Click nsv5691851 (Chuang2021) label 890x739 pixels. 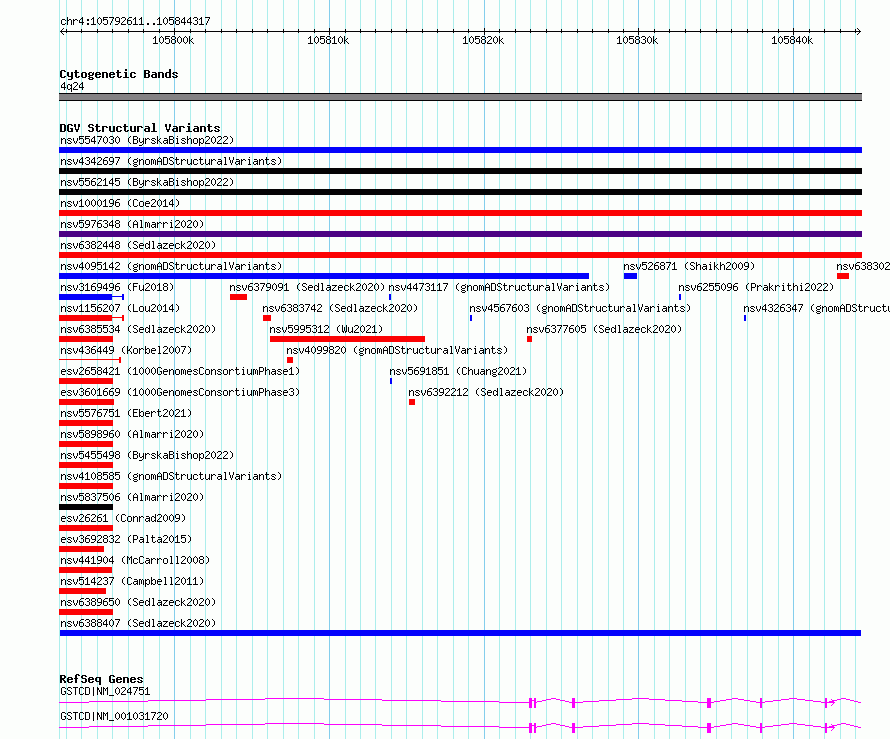pos(458,371)
